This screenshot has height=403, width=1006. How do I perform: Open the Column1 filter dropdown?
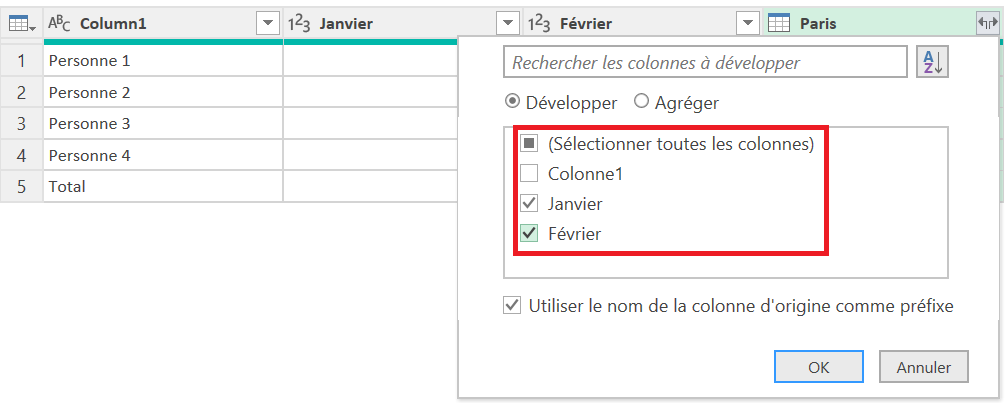[267, 23]
